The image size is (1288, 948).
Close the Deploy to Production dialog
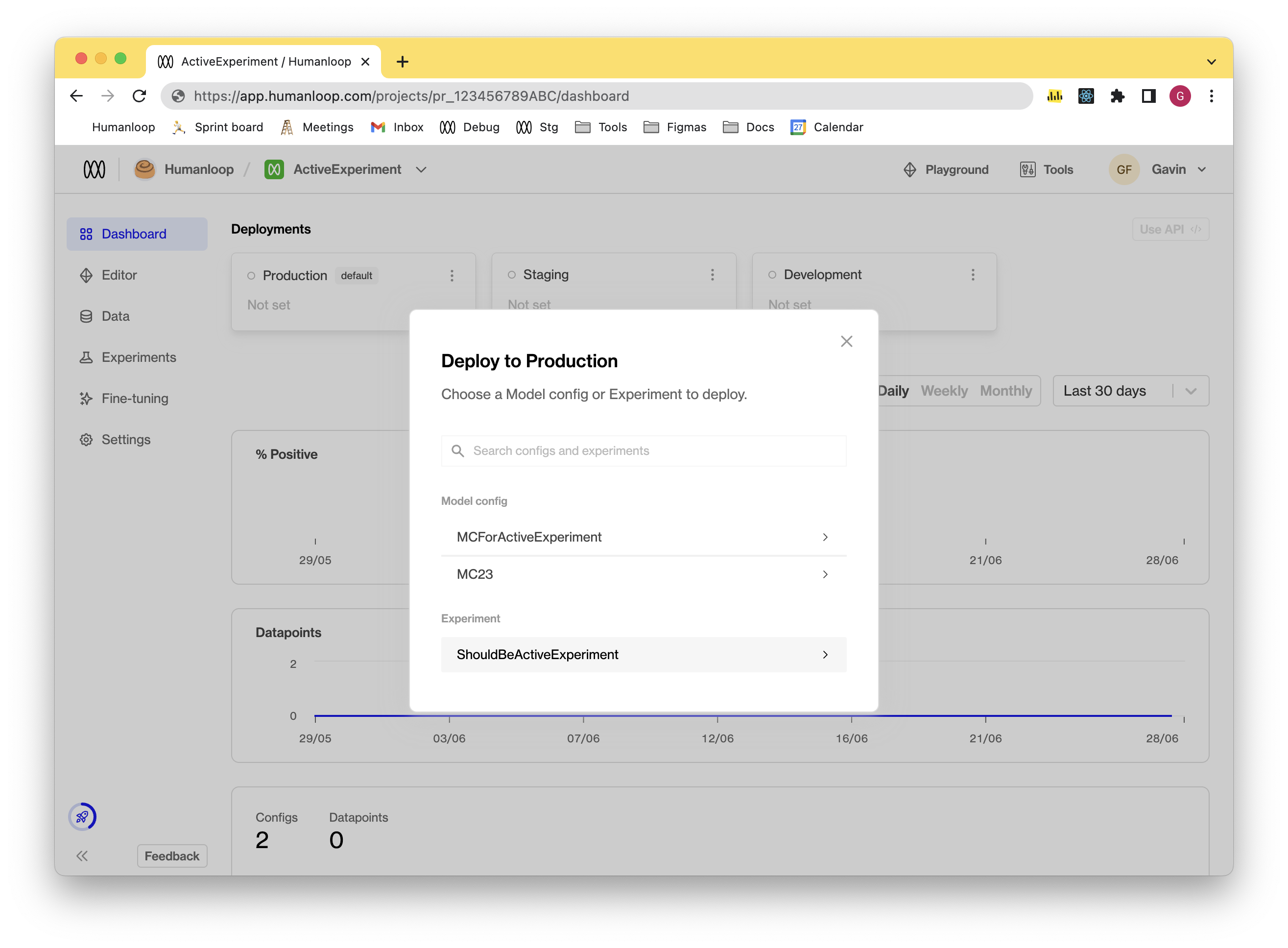coord(846,341)
